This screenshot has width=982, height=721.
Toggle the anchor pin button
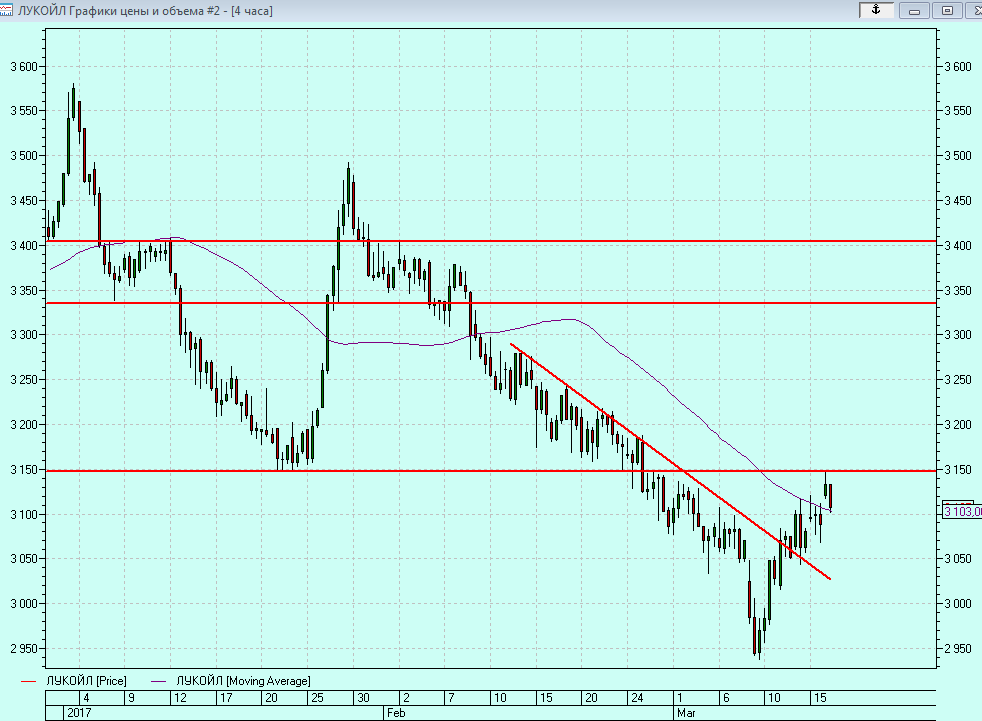[x=876, y=10]
